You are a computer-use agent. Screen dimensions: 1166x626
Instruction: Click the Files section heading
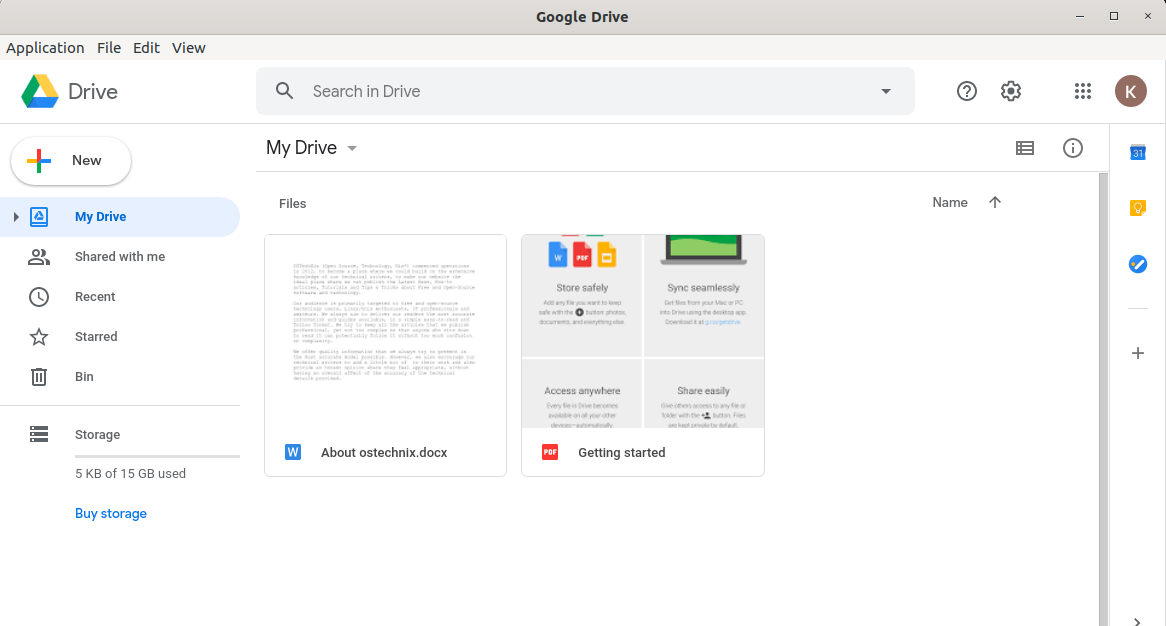click(292, 204)
